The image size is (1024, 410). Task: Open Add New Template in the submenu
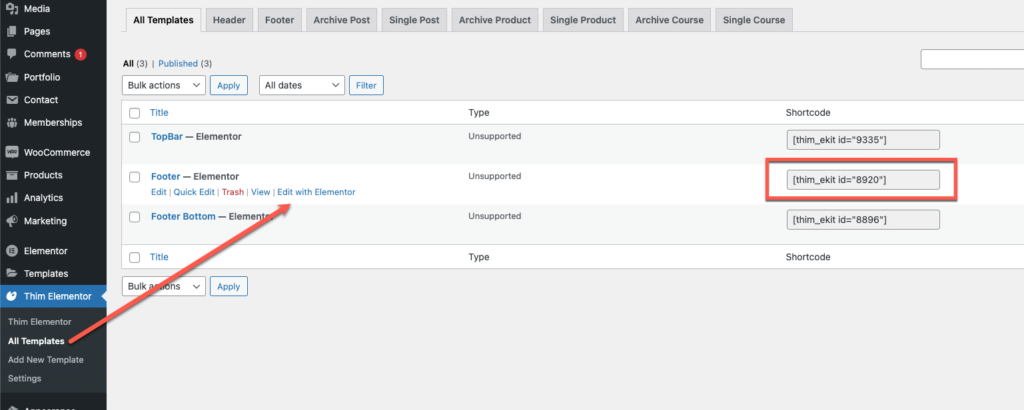click(x=46, y=360)
